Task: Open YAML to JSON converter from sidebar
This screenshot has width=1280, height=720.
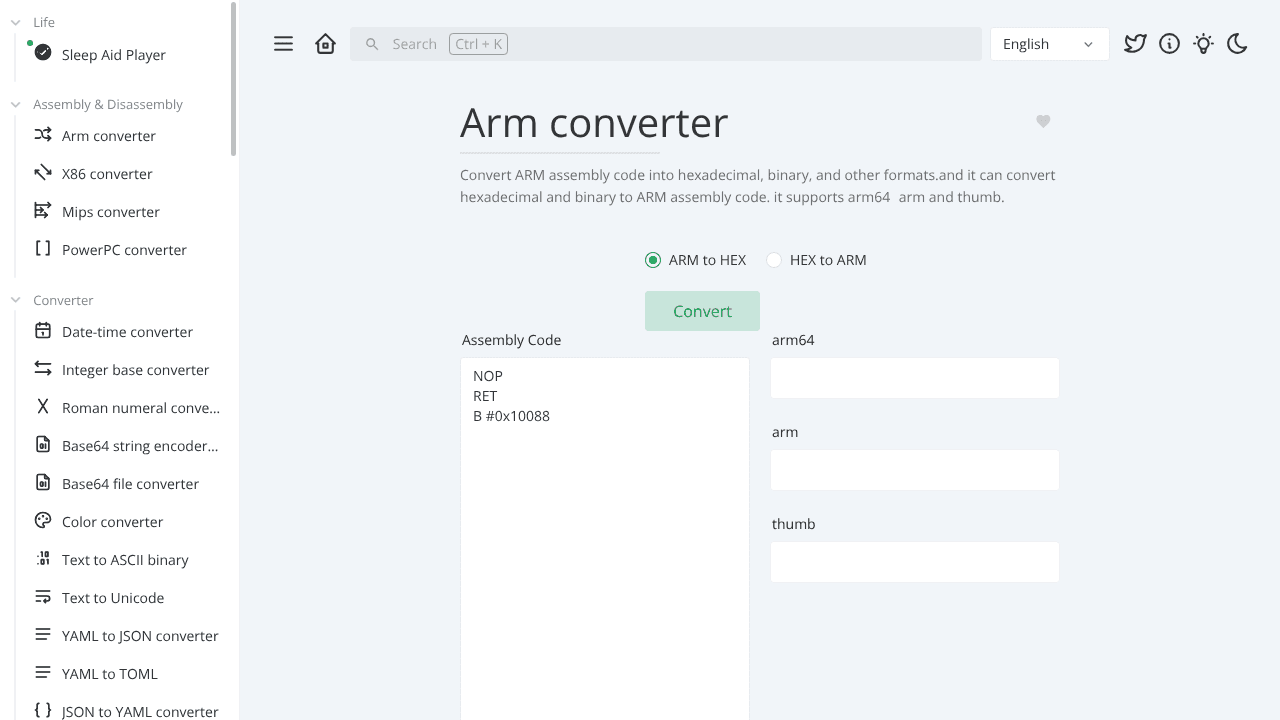Action: (140, 636)
